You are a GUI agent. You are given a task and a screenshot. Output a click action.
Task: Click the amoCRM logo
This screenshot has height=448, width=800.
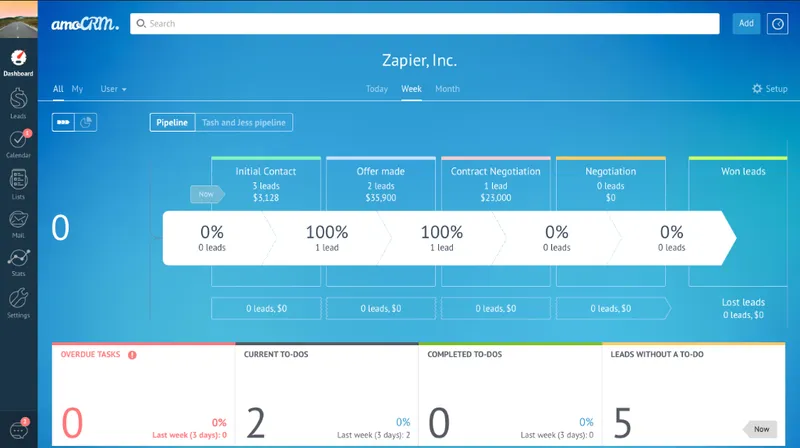85,24
